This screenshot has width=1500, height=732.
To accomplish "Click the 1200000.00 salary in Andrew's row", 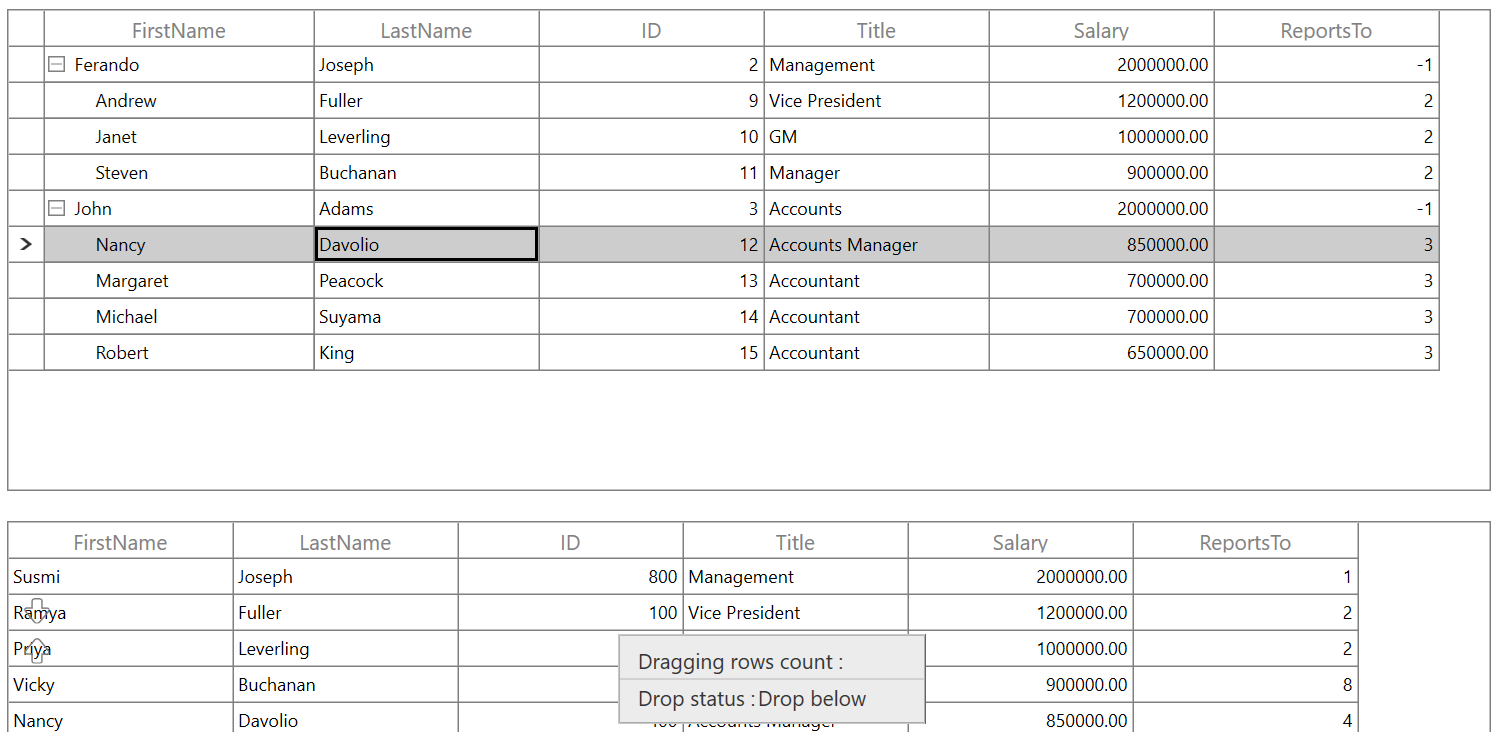I will point(1102,101).
